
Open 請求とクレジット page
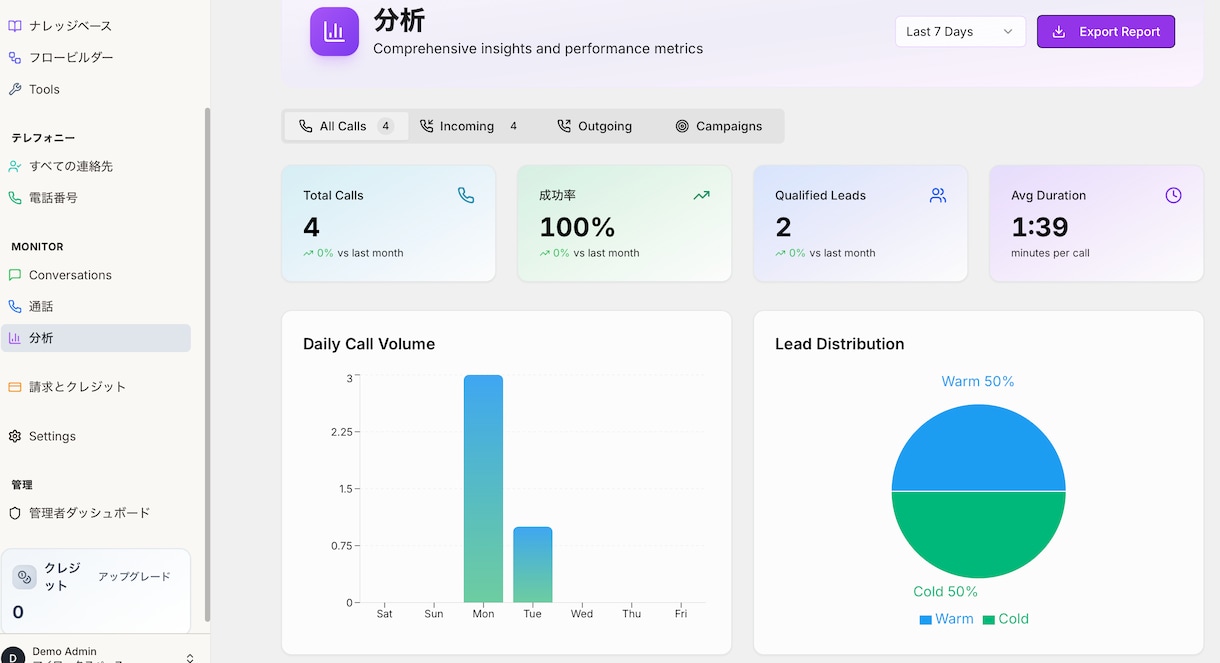(96, 387)
